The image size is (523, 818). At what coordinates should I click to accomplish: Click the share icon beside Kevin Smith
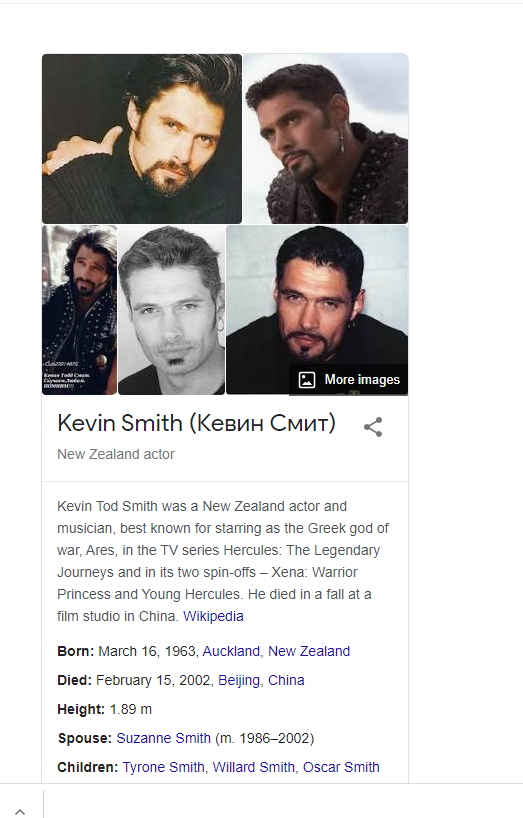pyautogui.click(x=373, y=427)
